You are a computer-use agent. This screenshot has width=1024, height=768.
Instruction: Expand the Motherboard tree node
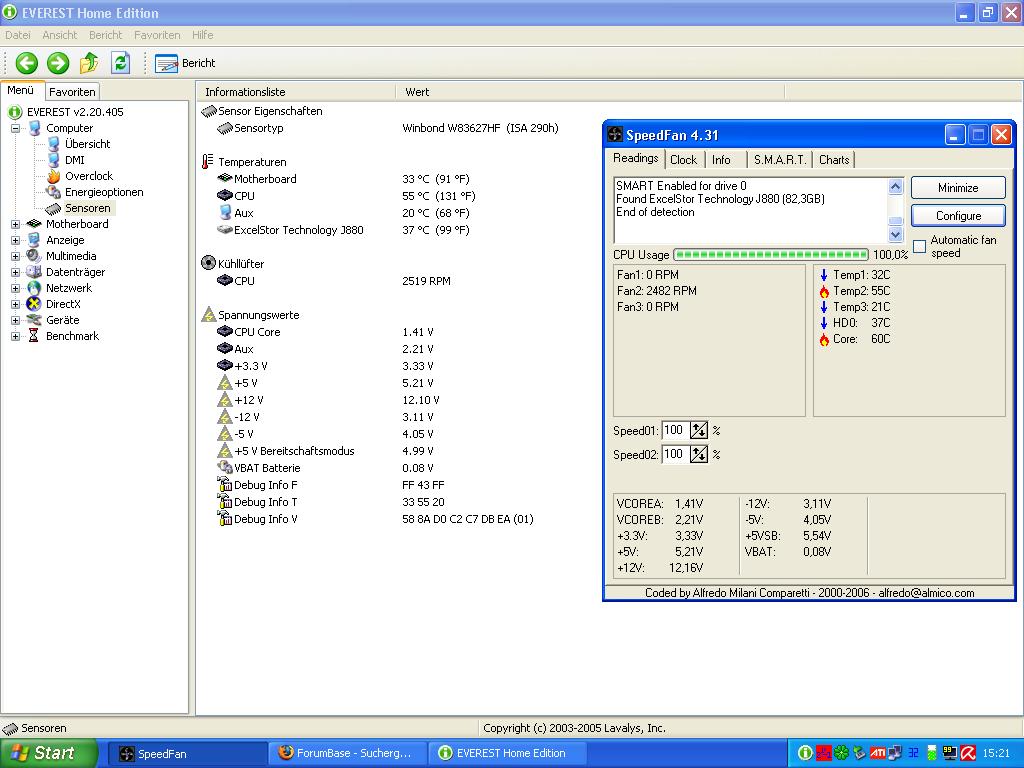click(15, 225)
